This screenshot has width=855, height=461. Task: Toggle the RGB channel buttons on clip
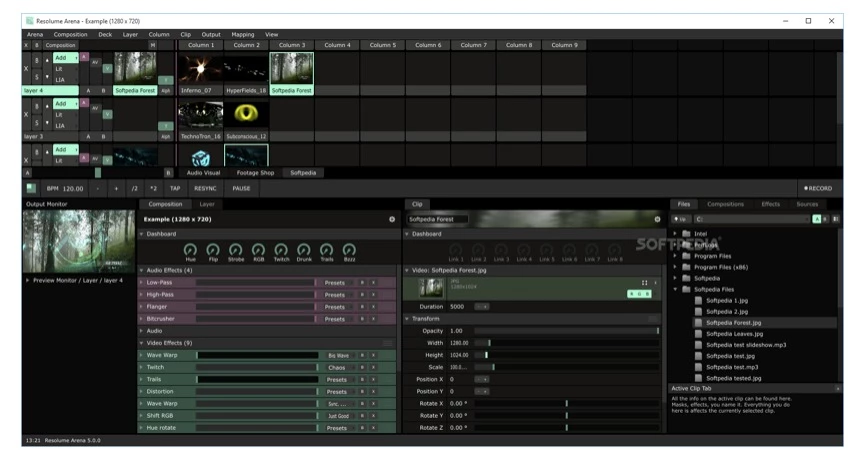(x=639, y=294)
